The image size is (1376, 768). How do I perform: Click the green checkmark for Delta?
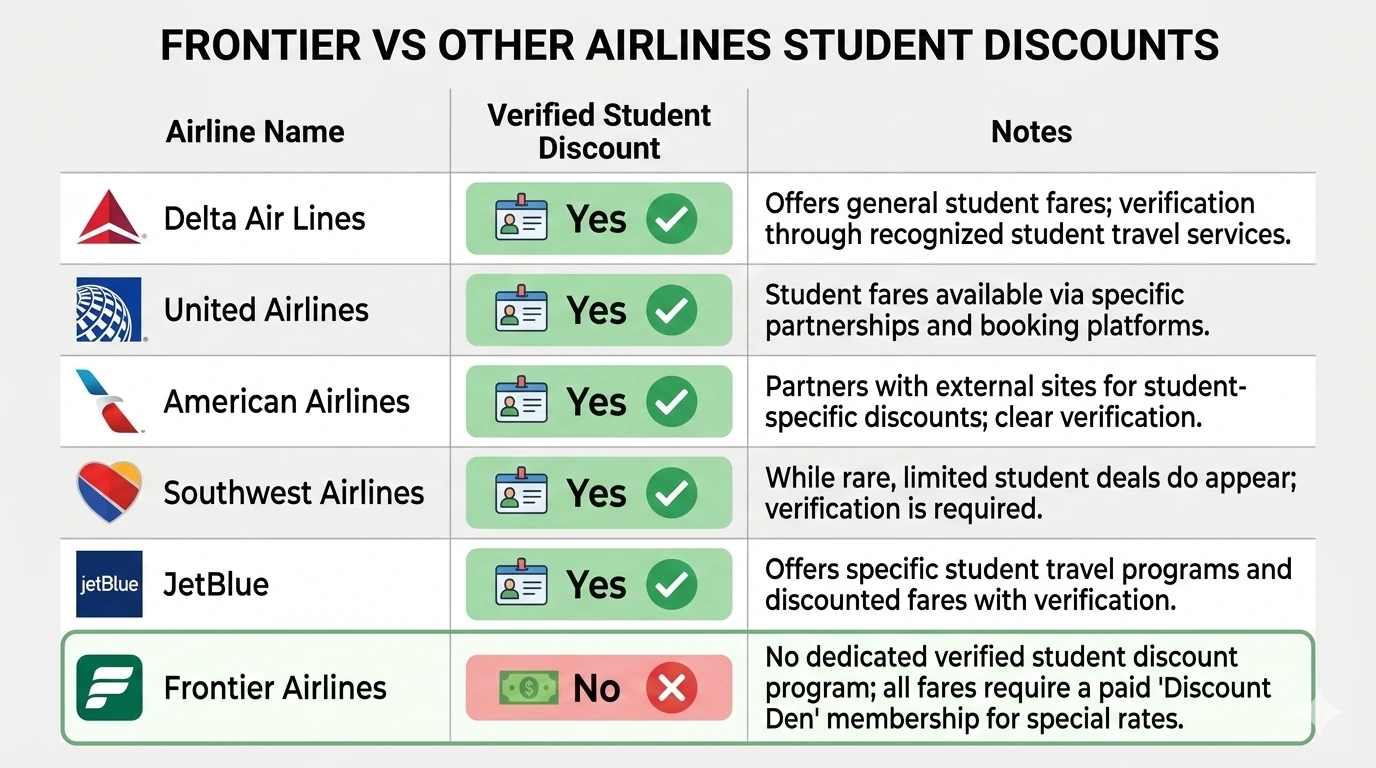pyautogui.click(x=671, y=219)
